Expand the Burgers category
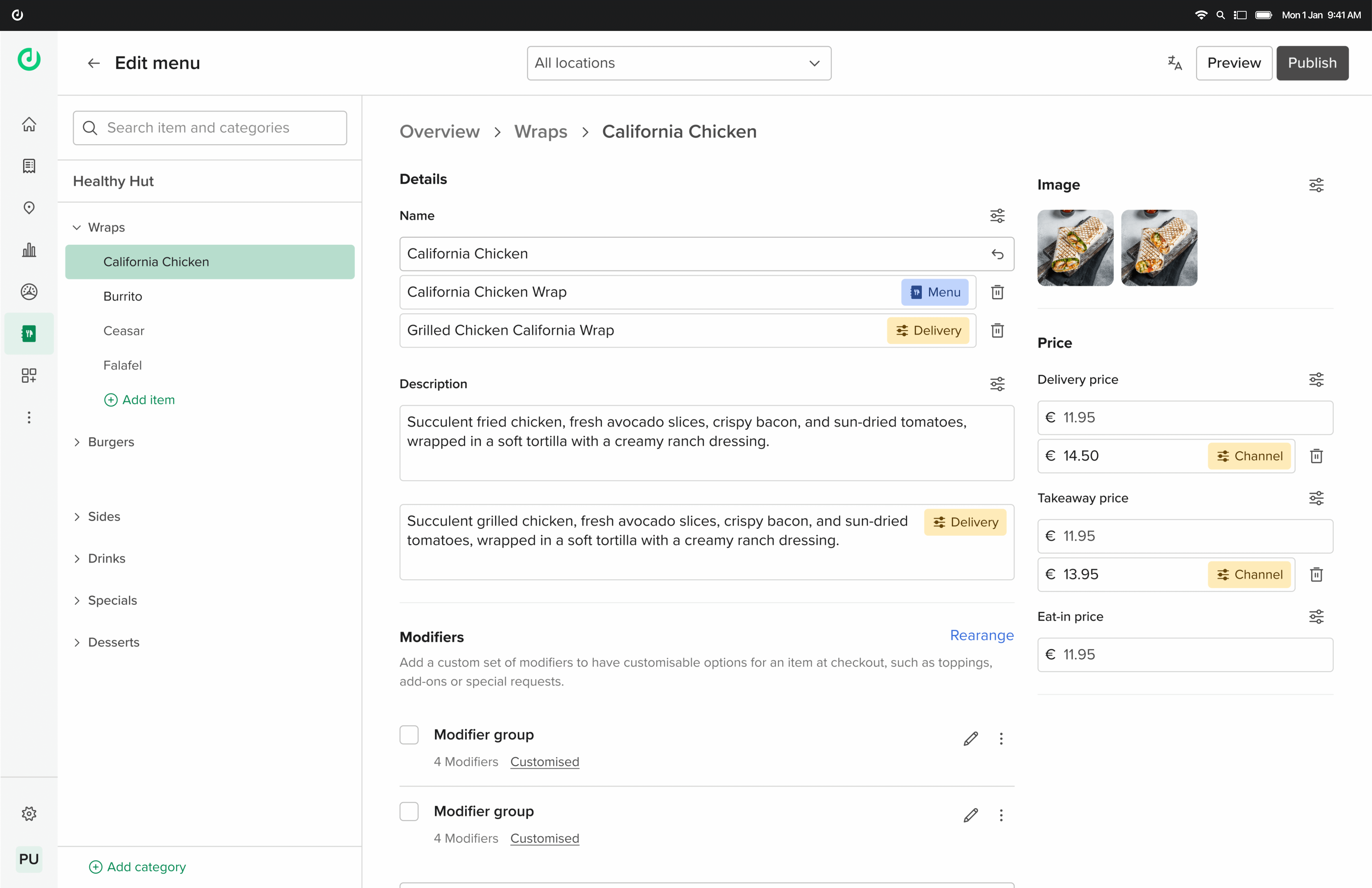The width and height of the screenshot is (1372, 888). [77, 442]
